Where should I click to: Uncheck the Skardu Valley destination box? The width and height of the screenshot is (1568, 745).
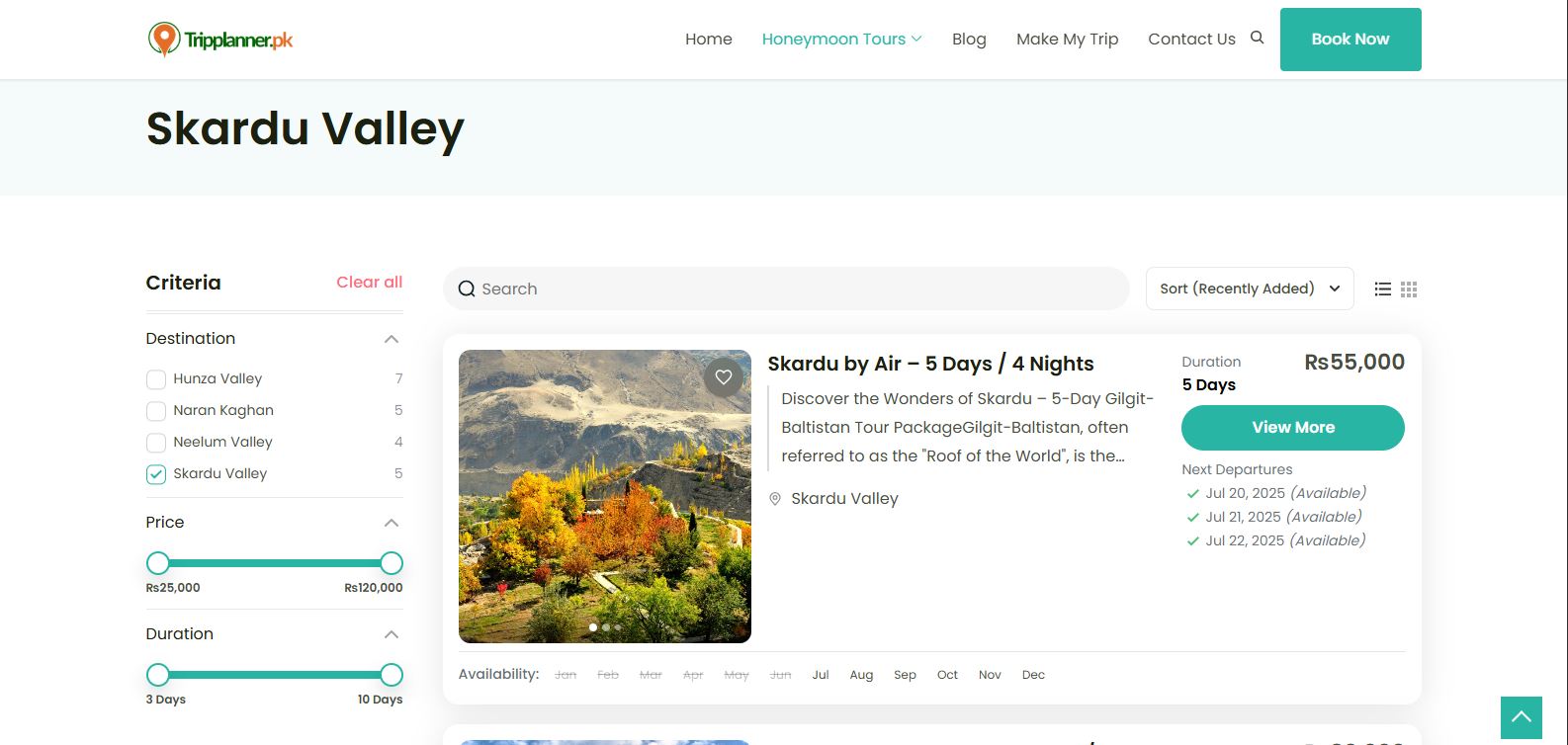[x=156, y=474]
